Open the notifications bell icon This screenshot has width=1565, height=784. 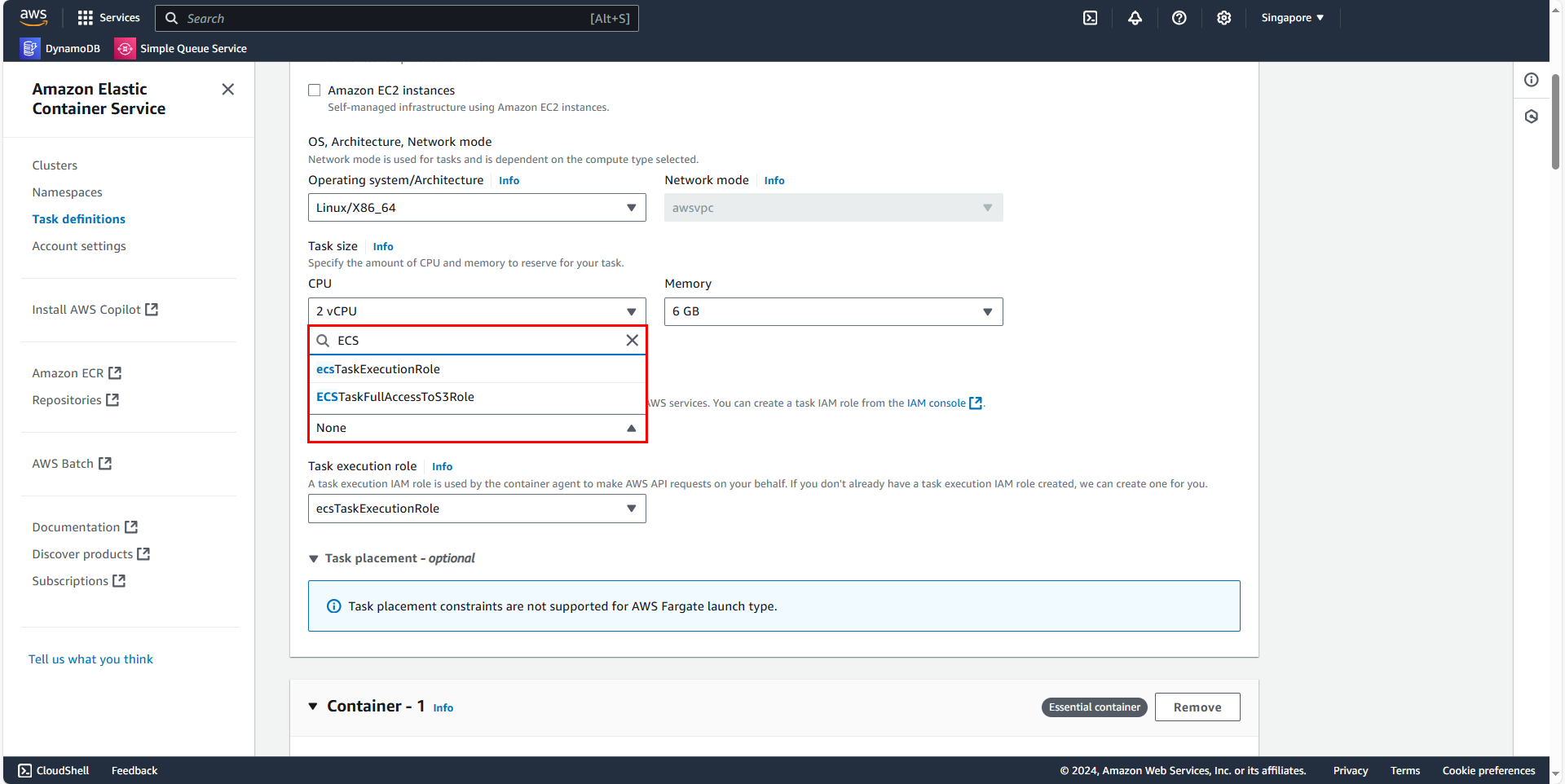pyautogui.click(x=1135, y=18)
